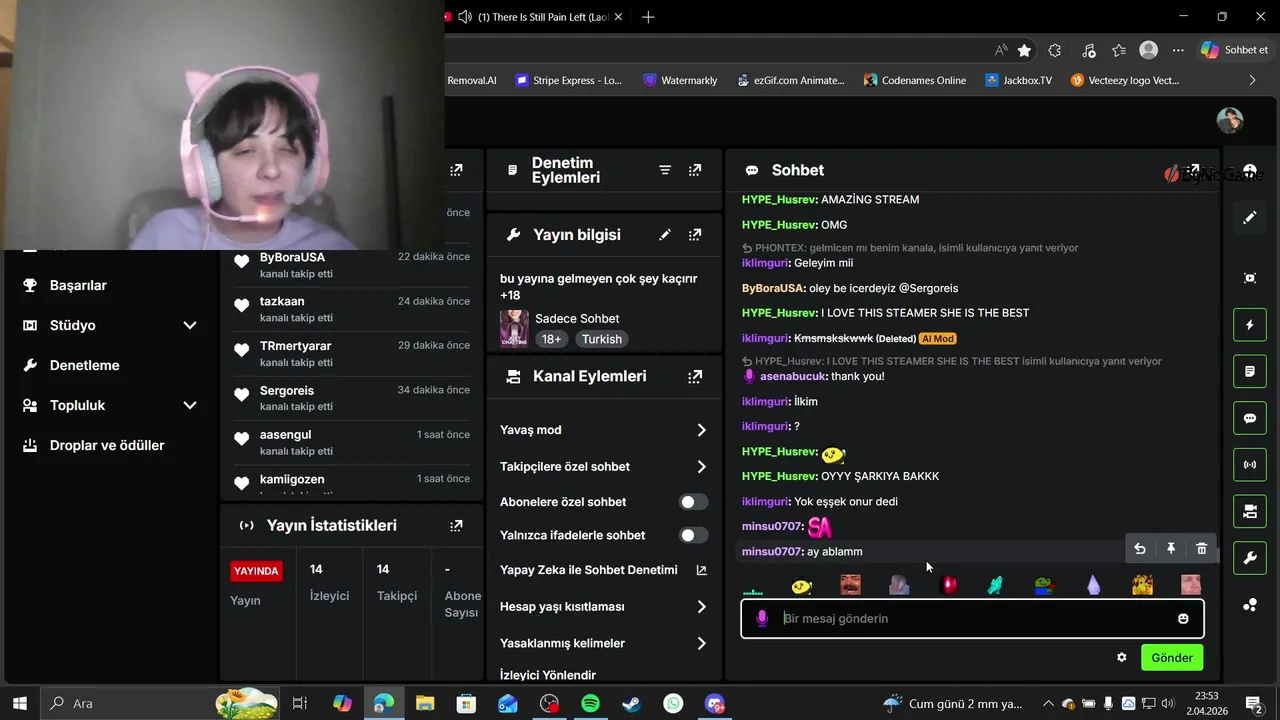
Task: Open browser extensions puzzle icon
Action: (x=1054, y=50)
